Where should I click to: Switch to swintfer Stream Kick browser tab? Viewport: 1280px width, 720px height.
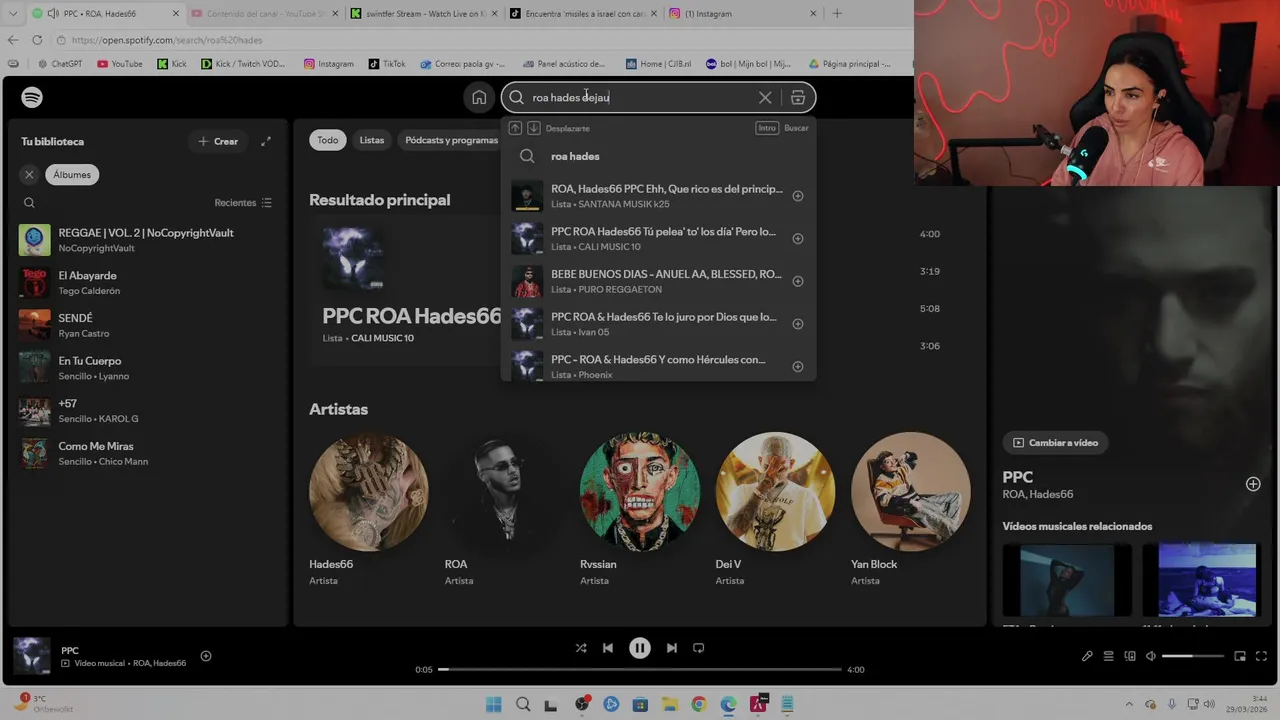423,14
